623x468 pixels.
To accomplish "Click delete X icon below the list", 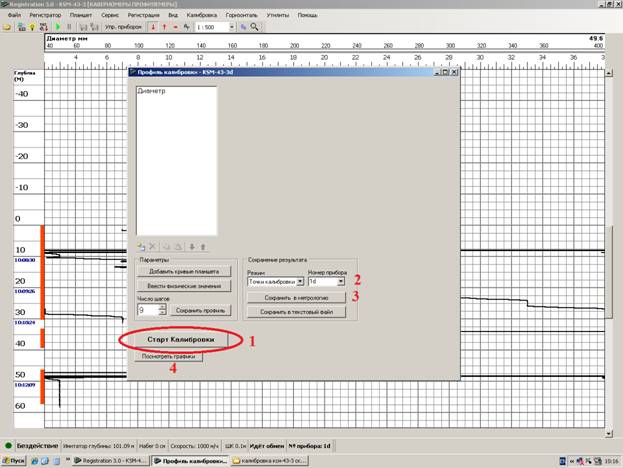I will pos(153,247).
